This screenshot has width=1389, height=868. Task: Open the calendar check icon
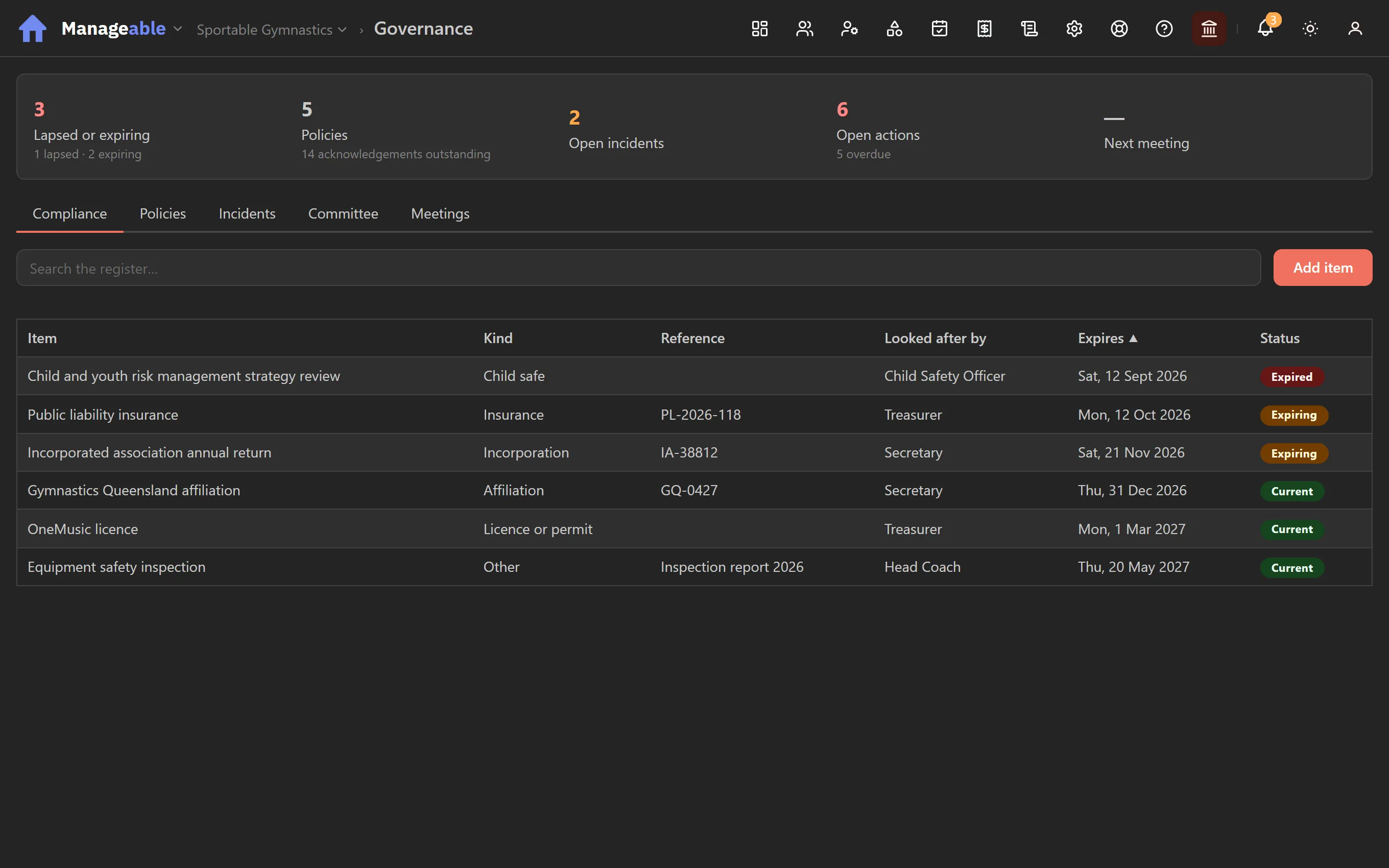(x=940, y=29)
